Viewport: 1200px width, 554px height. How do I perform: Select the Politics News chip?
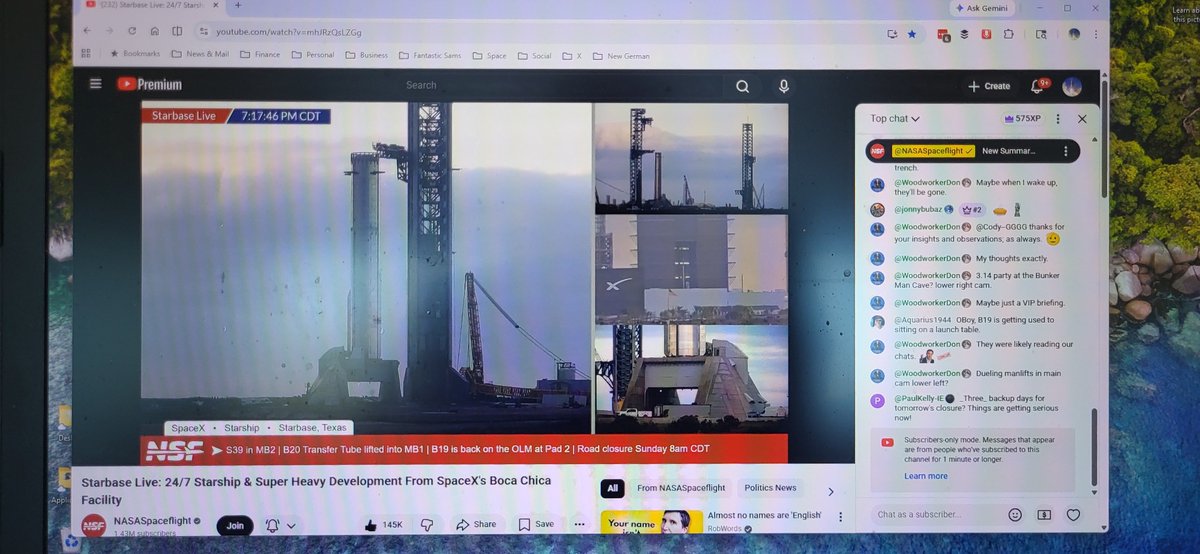tap(770, 488)
